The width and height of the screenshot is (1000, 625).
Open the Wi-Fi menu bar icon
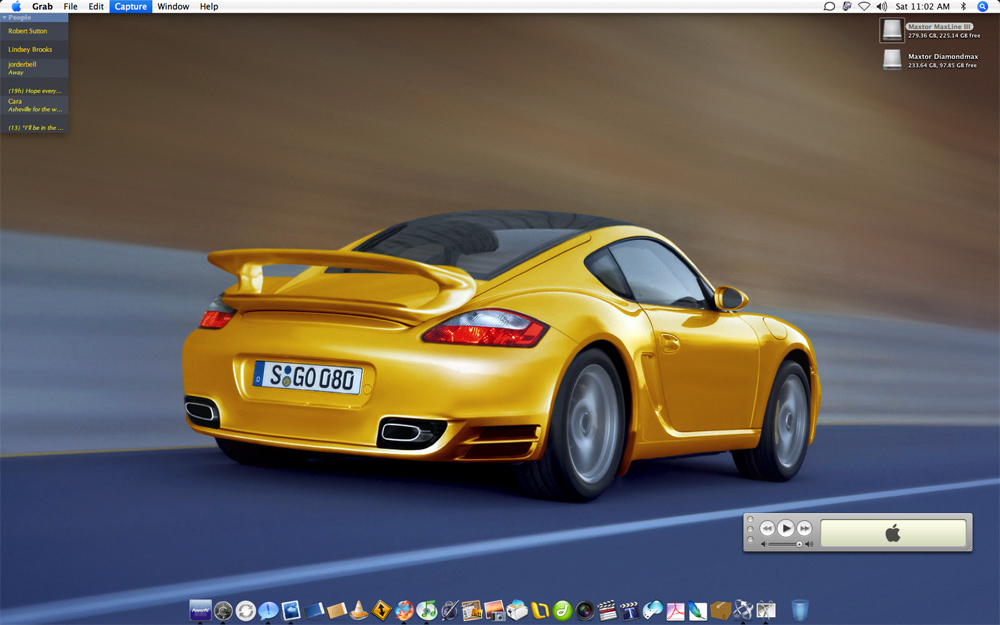point(864,6)
